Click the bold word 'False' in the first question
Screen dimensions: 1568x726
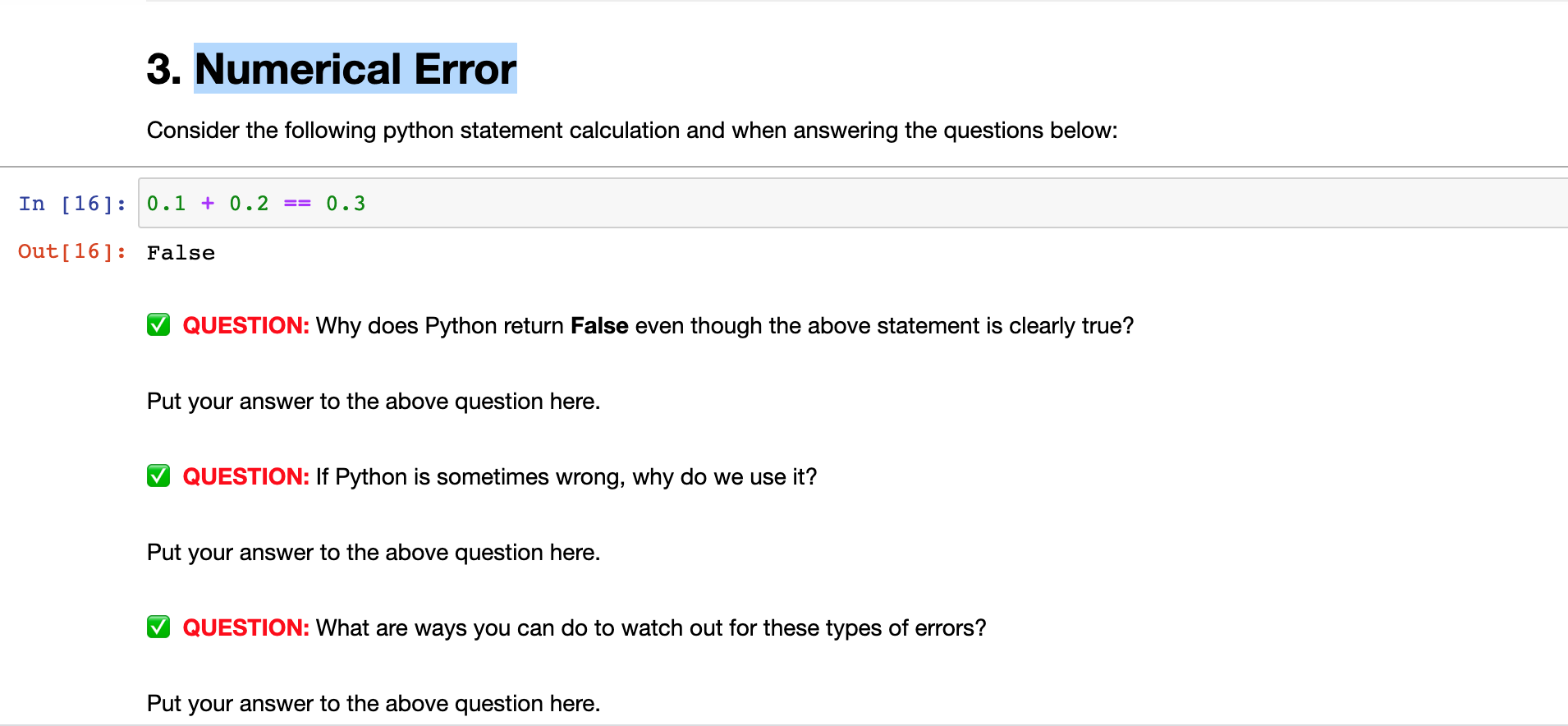599,326
